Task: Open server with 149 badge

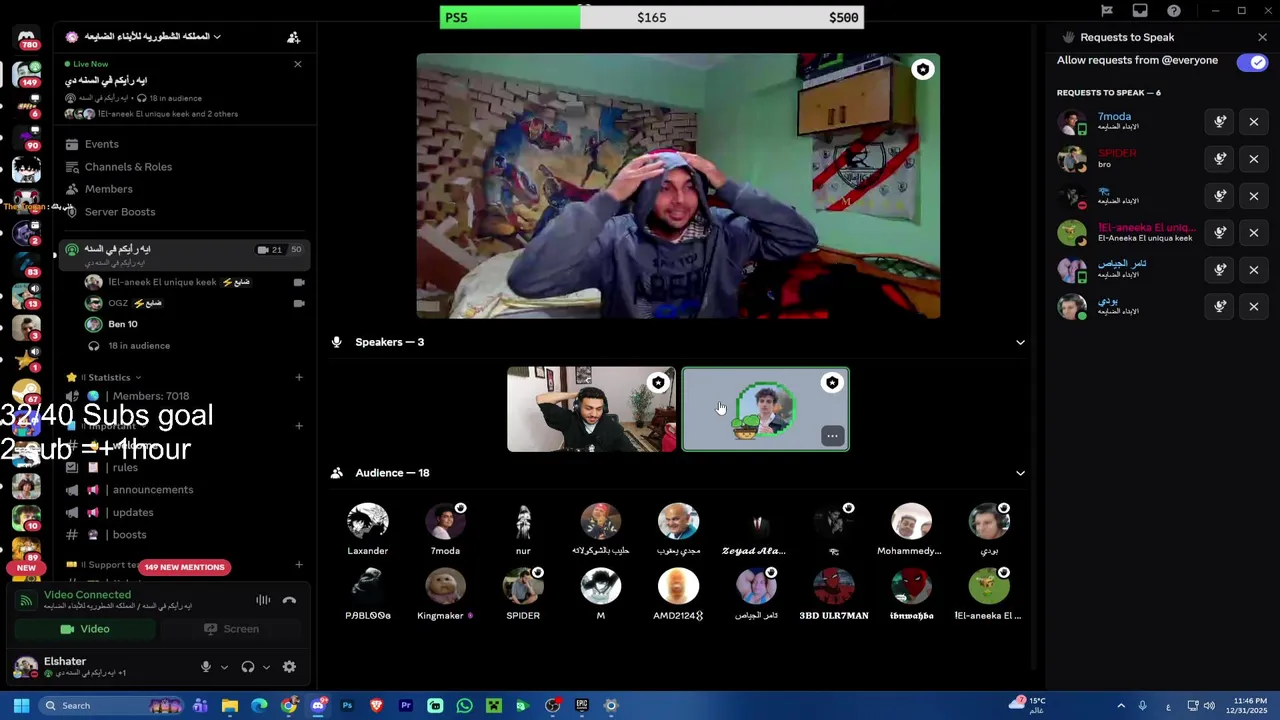Action: pos(26,74)
